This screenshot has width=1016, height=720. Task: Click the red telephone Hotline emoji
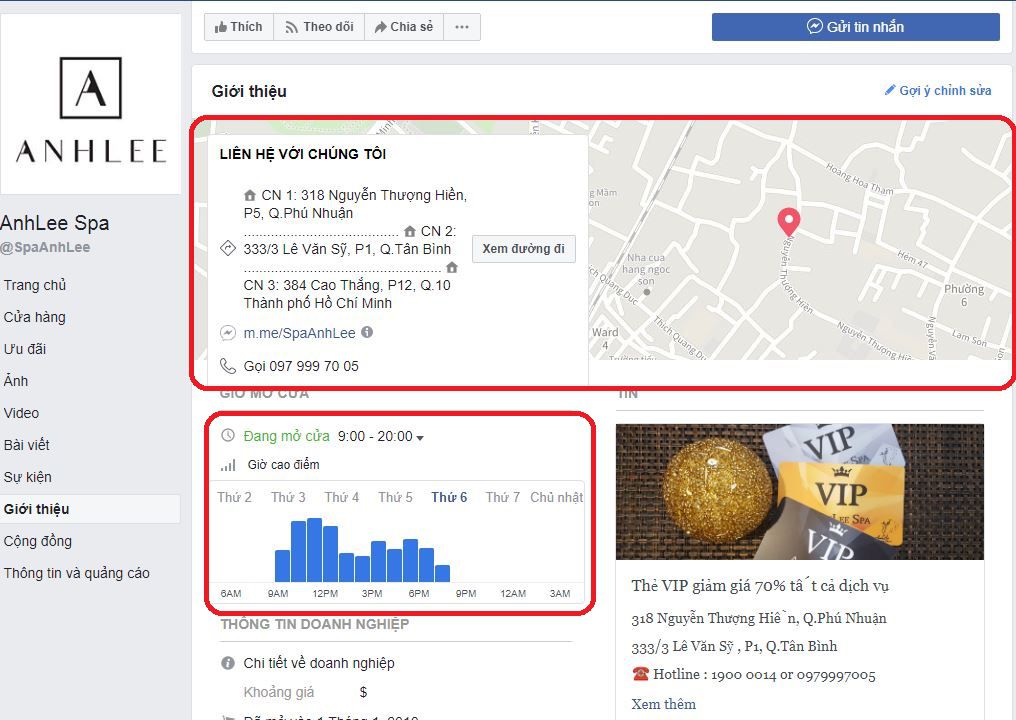640,674
